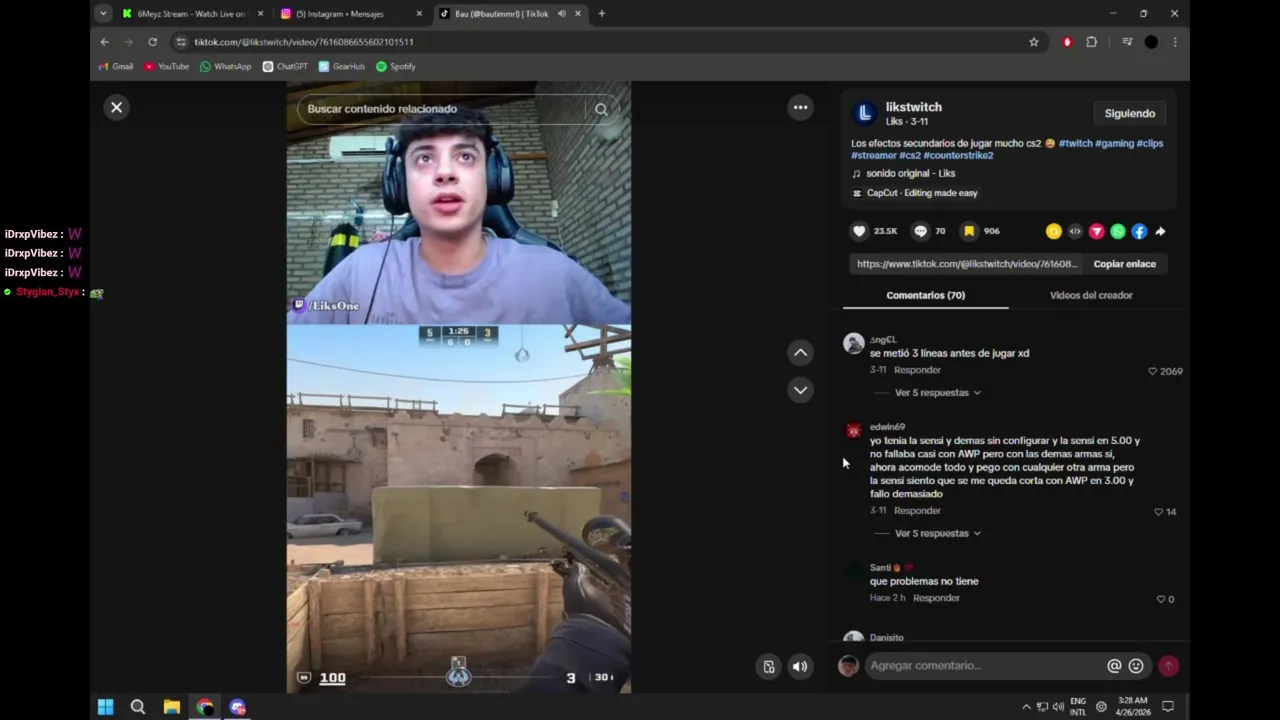Open the Gmail bookmark

click(116, 66)
